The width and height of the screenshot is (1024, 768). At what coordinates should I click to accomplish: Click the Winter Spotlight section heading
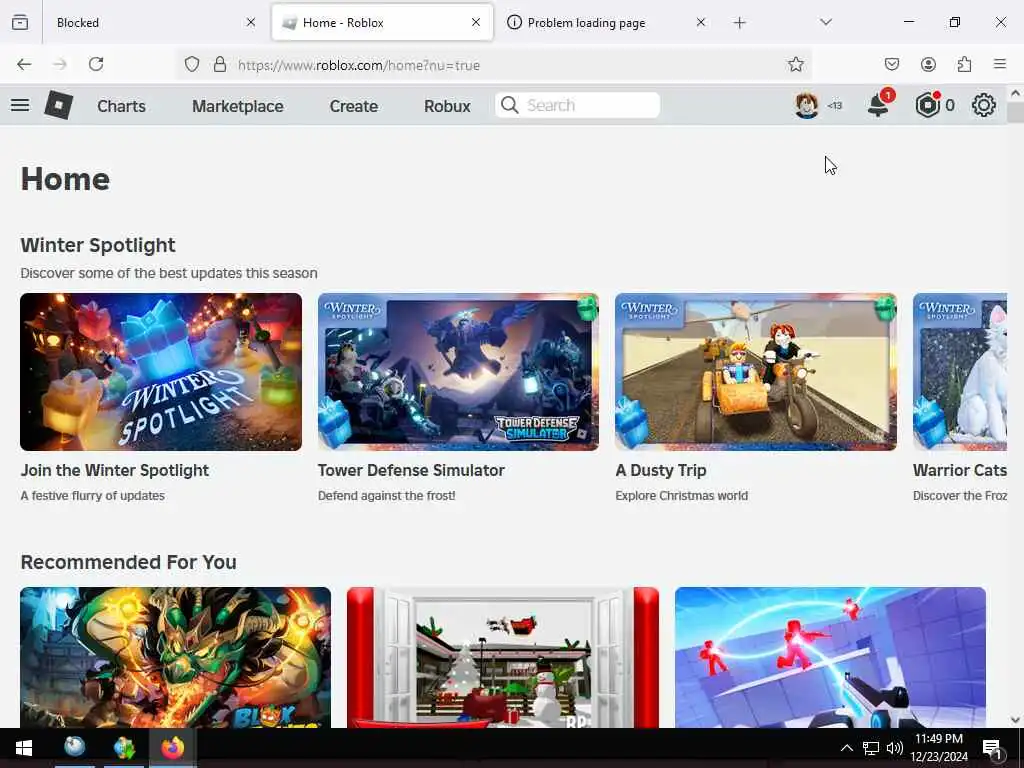(98, 245)
